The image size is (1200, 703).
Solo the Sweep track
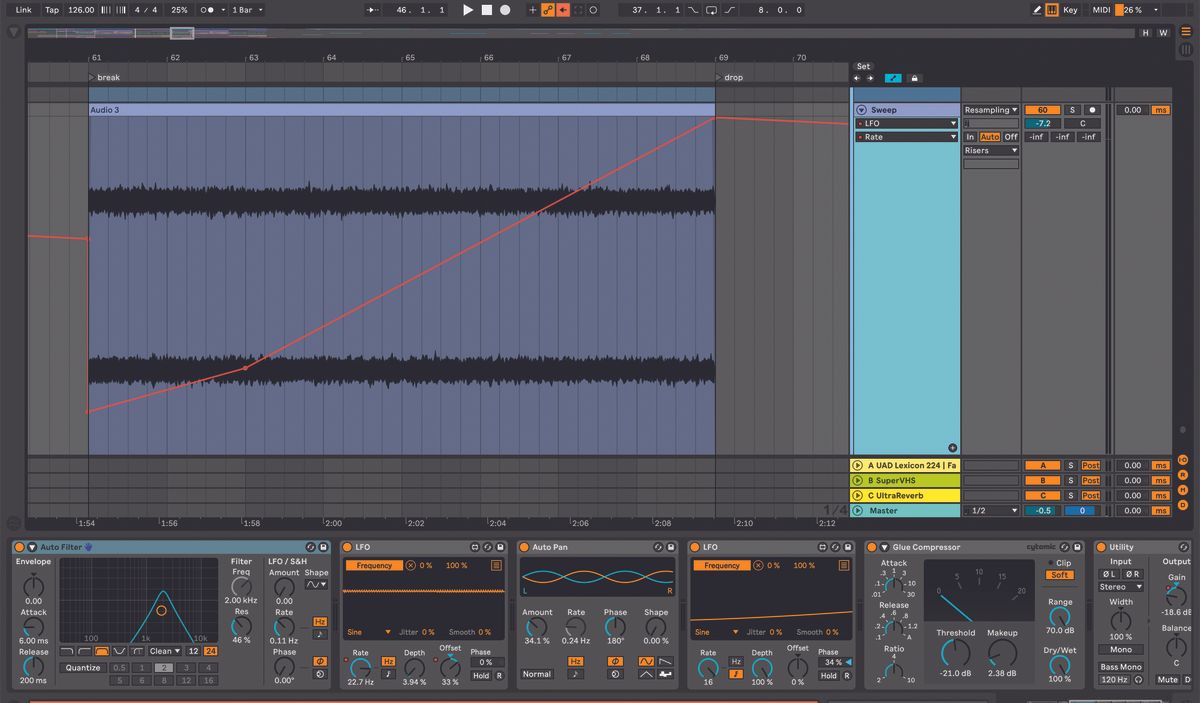click(1071, 110)
